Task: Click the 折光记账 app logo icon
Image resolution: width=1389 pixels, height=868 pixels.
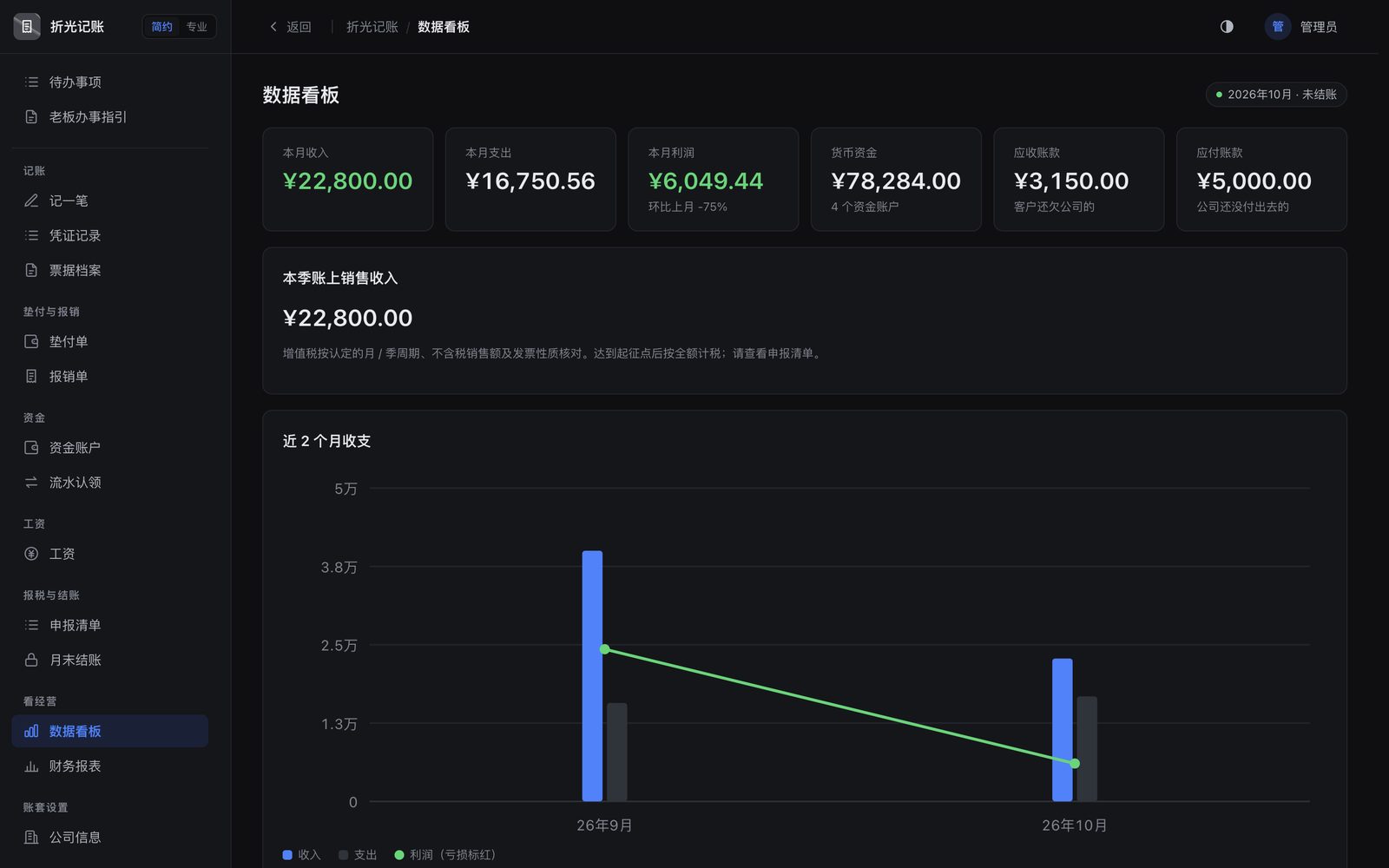Action: 27,27
